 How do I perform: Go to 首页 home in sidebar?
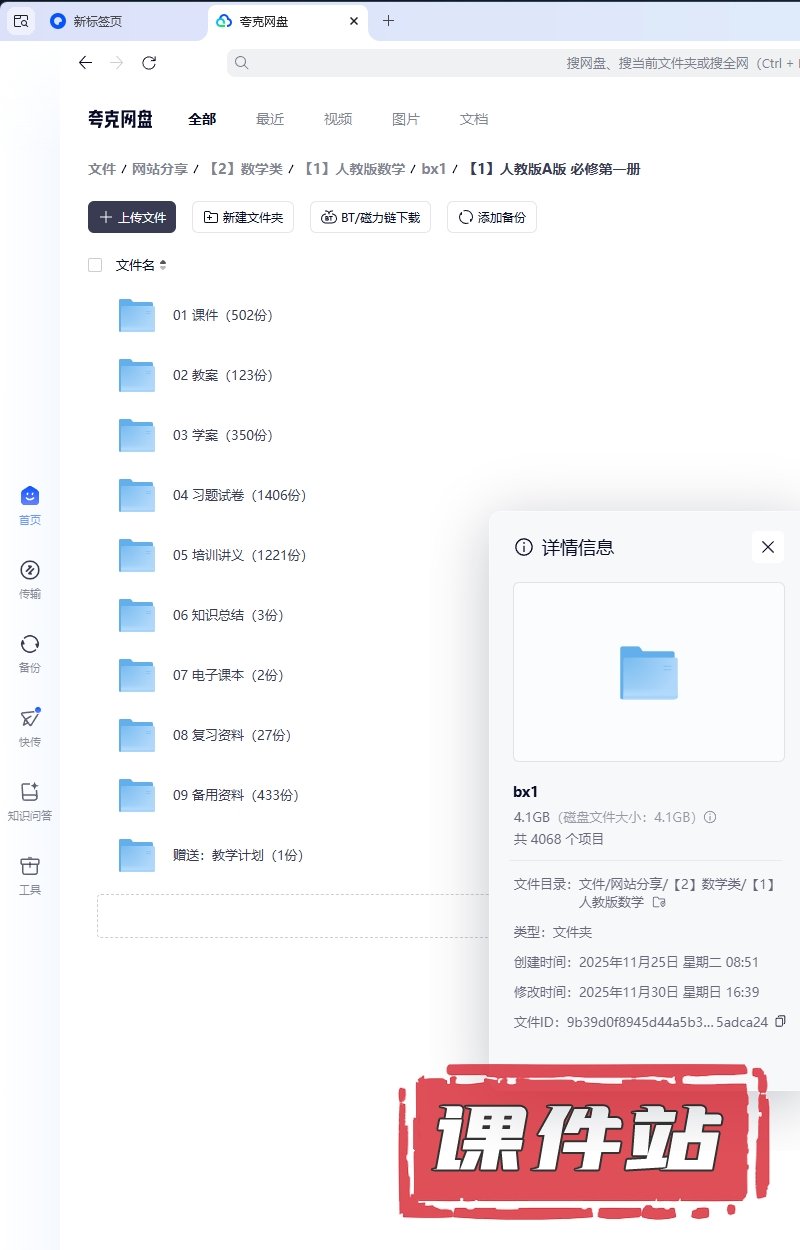click(29, 497)
